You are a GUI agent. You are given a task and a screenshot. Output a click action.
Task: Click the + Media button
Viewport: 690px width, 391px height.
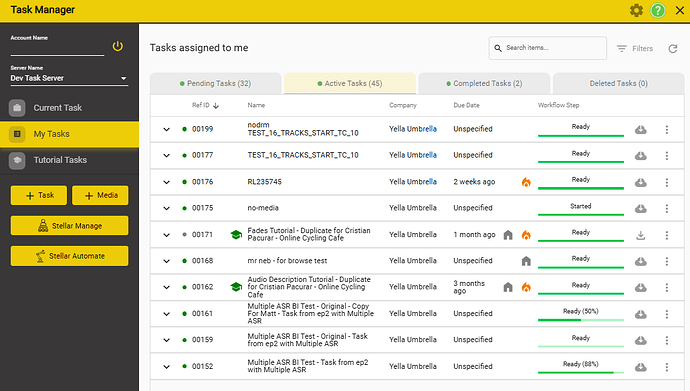[100, 195]
